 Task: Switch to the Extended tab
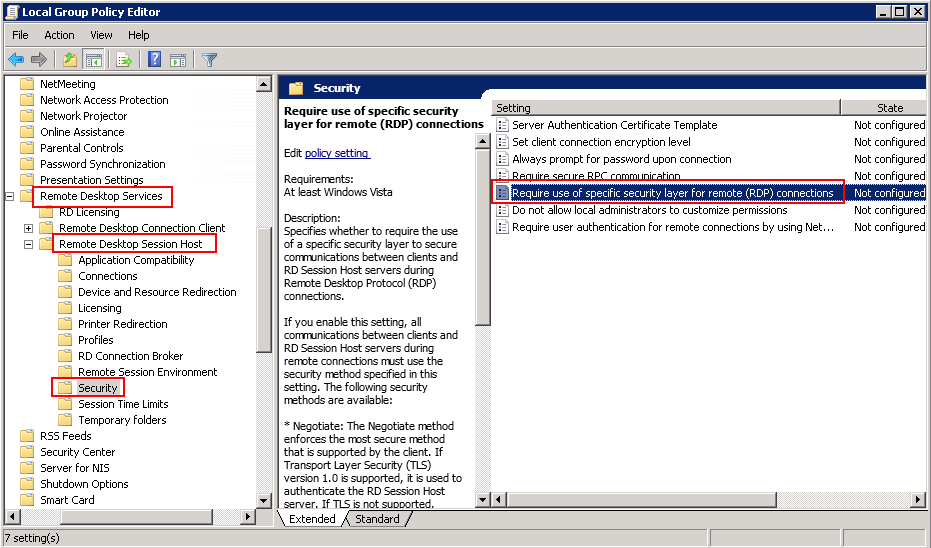[x=312, y=519]
